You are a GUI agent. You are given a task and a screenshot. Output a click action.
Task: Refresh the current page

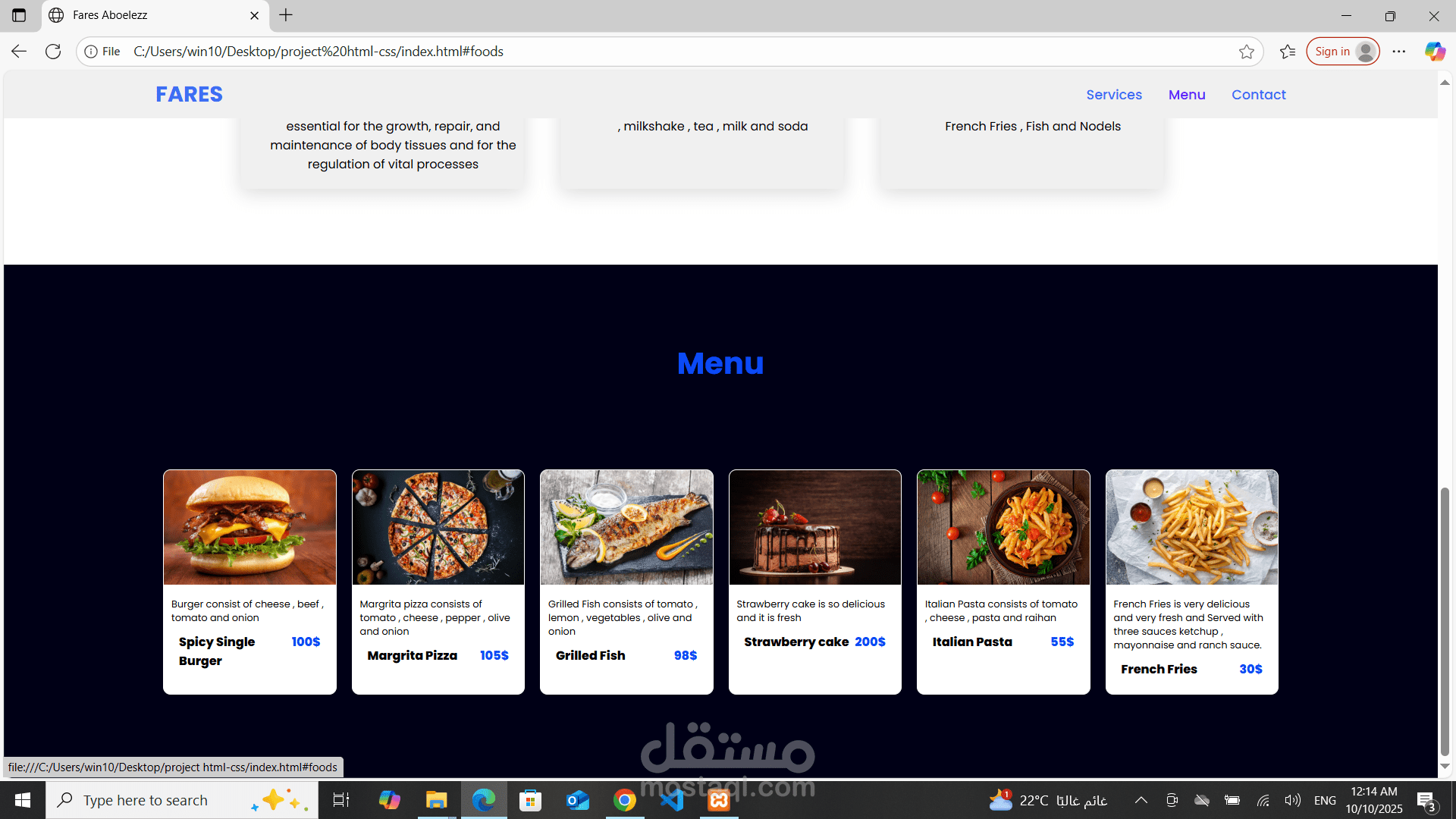(x=53, y=52)
